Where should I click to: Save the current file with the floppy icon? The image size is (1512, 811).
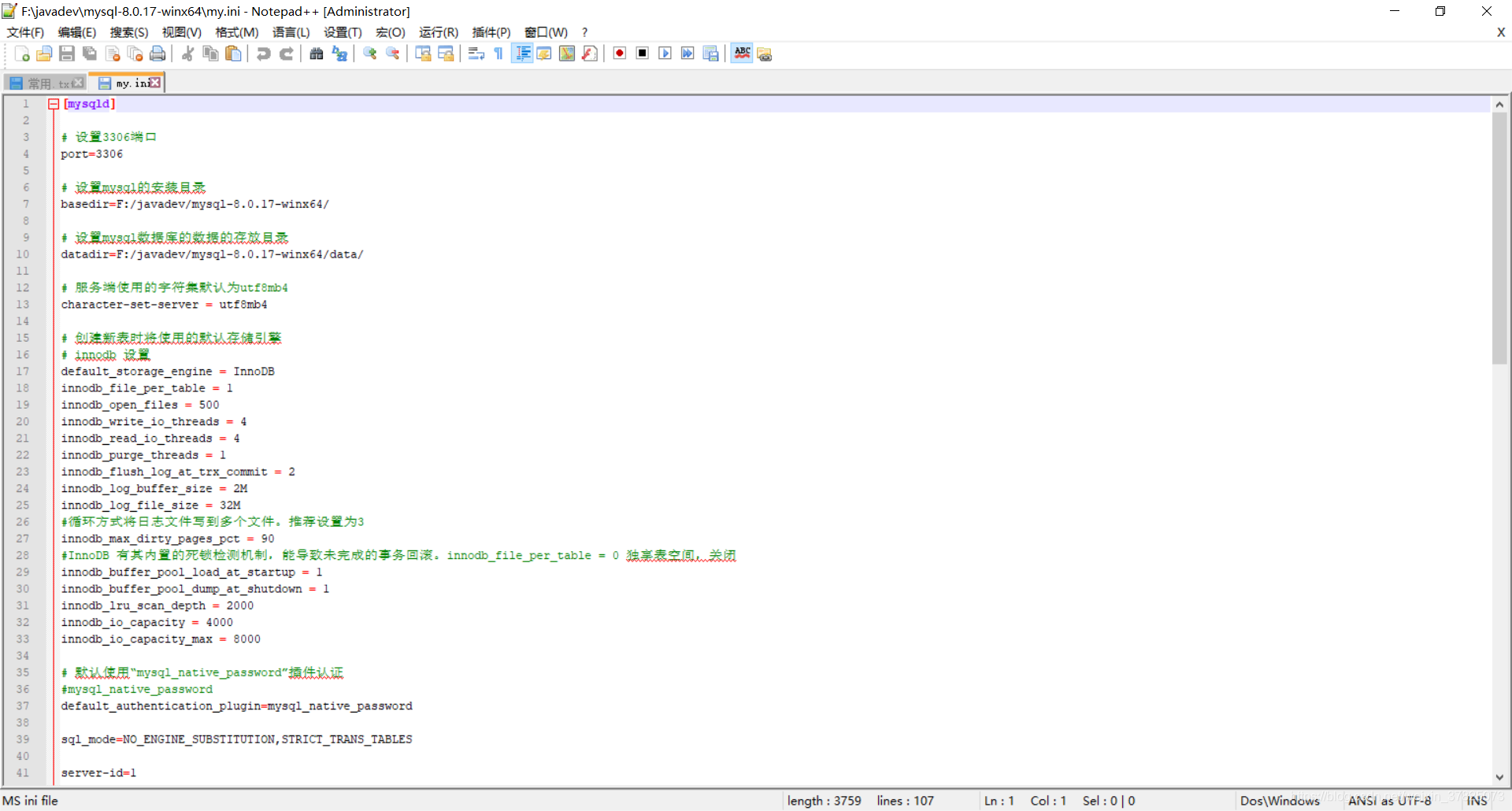67,54
